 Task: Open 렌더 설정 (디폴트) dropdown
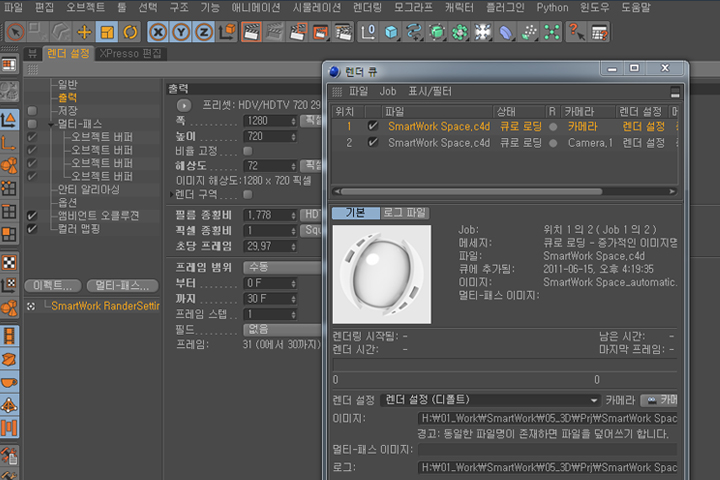(x=490, y=400)
